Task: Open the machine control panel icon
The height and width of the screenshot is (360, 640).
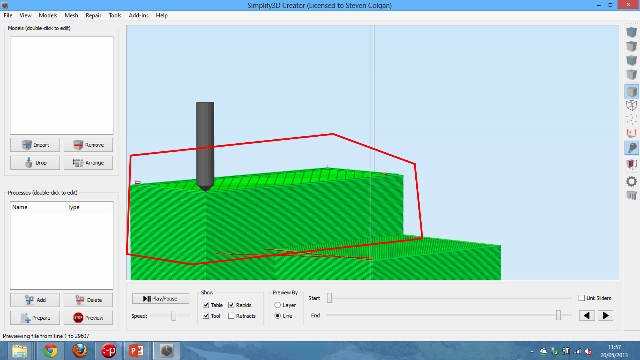Action: [x=631, y=196]
